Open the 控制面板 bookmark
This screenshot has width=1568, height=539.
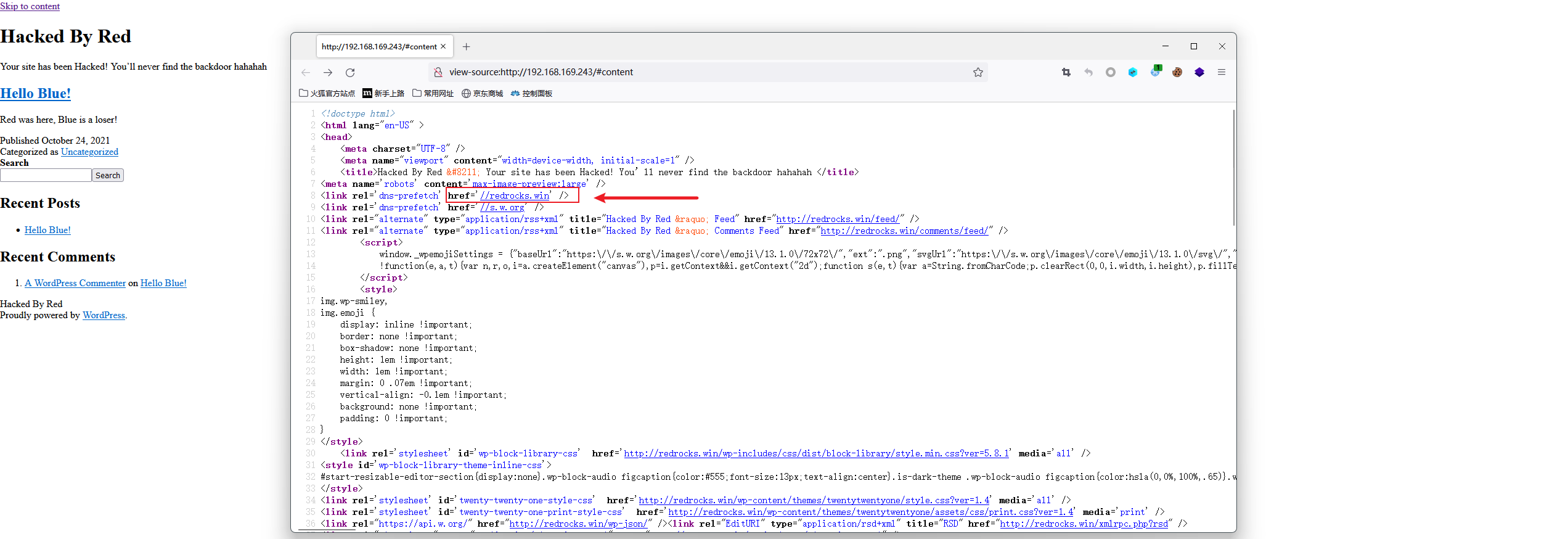[532, 94]
